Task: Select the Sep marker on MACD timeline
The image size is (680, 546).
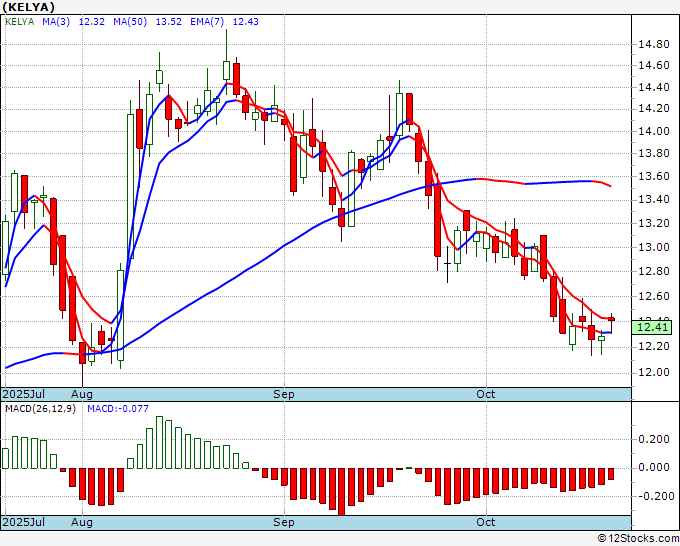Action: 285,522
